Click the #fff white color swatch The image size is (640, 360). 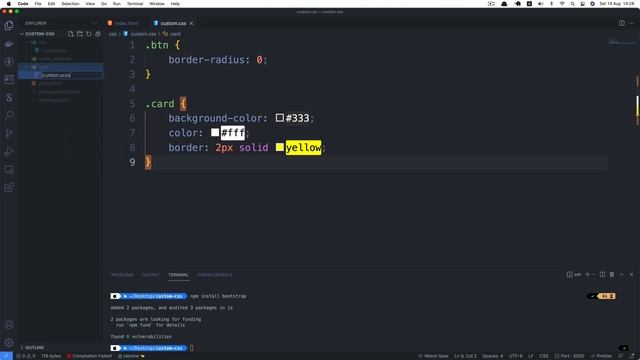(215, 132)
